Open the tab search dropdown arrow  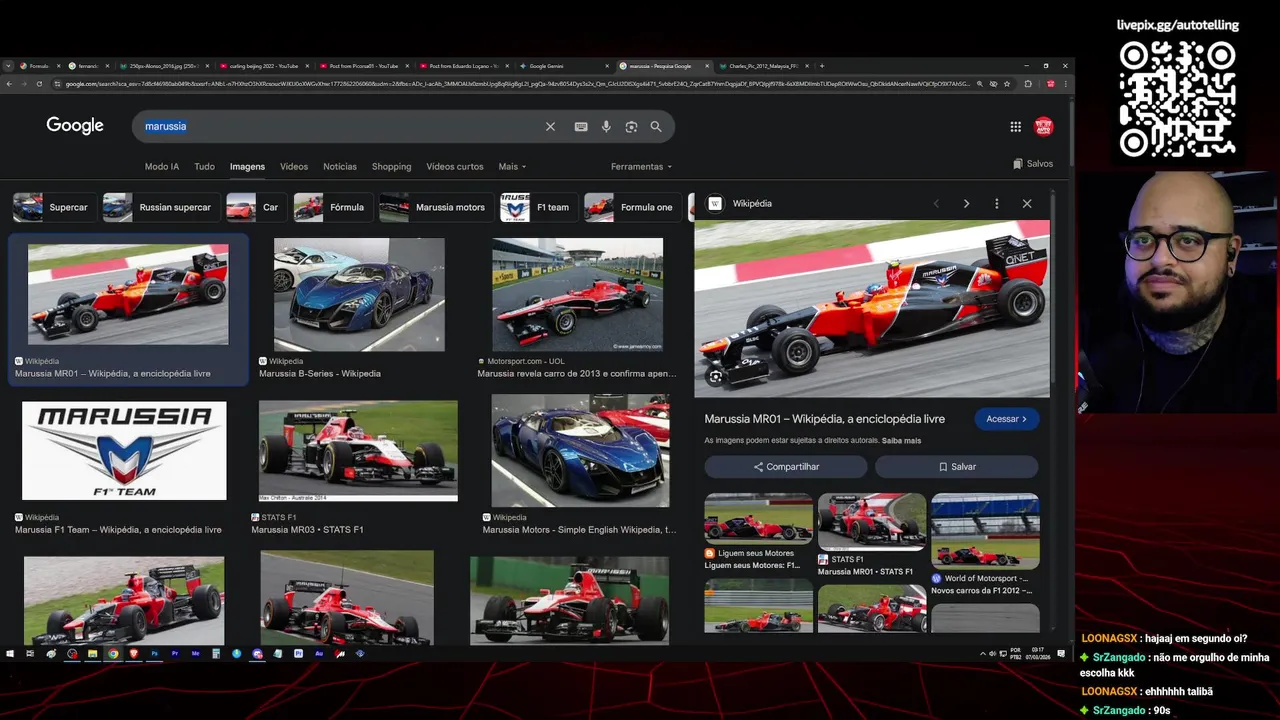pyautogui.click(x=9, y=66)
